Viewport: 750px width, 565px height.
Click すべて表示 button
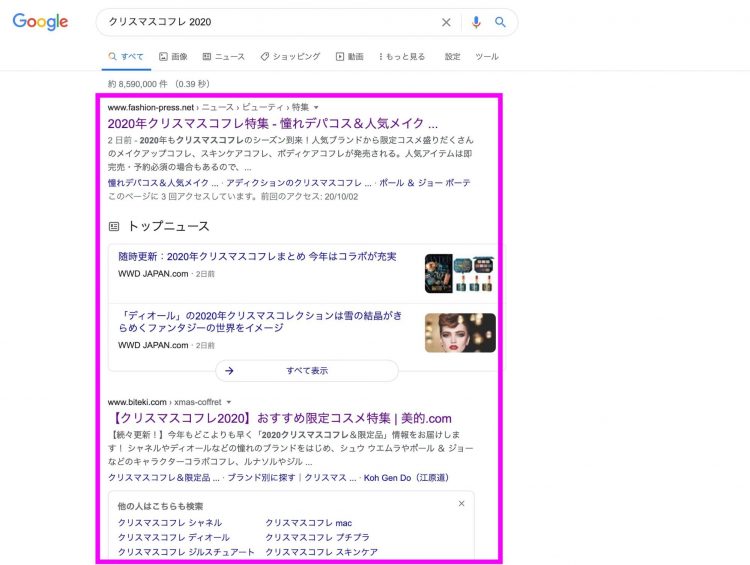point(307,371)
